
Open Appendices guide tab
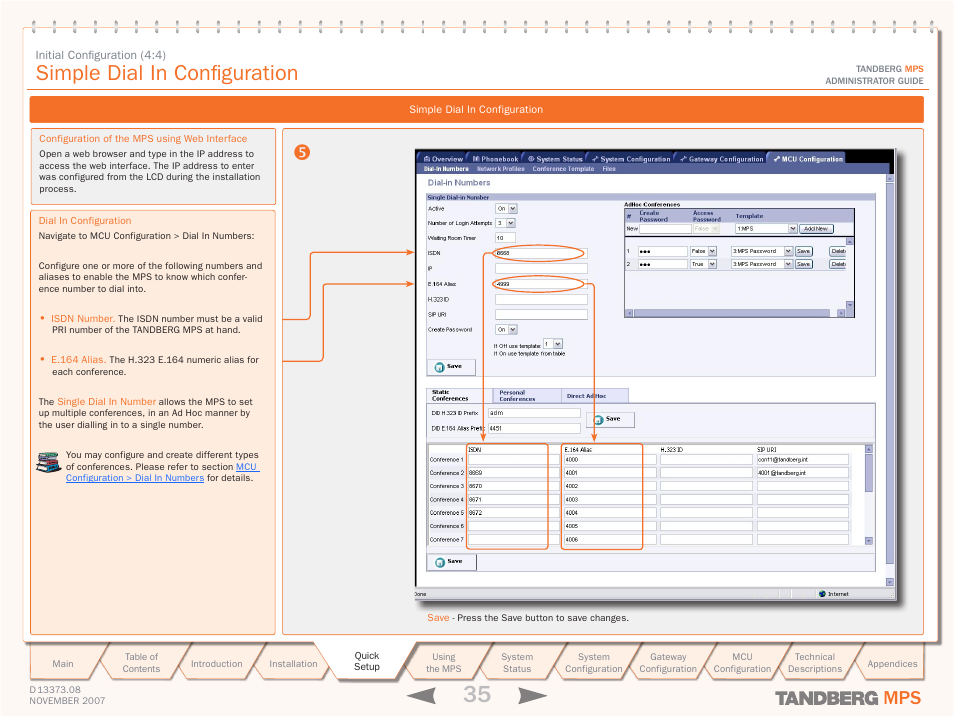click(892, 664)
